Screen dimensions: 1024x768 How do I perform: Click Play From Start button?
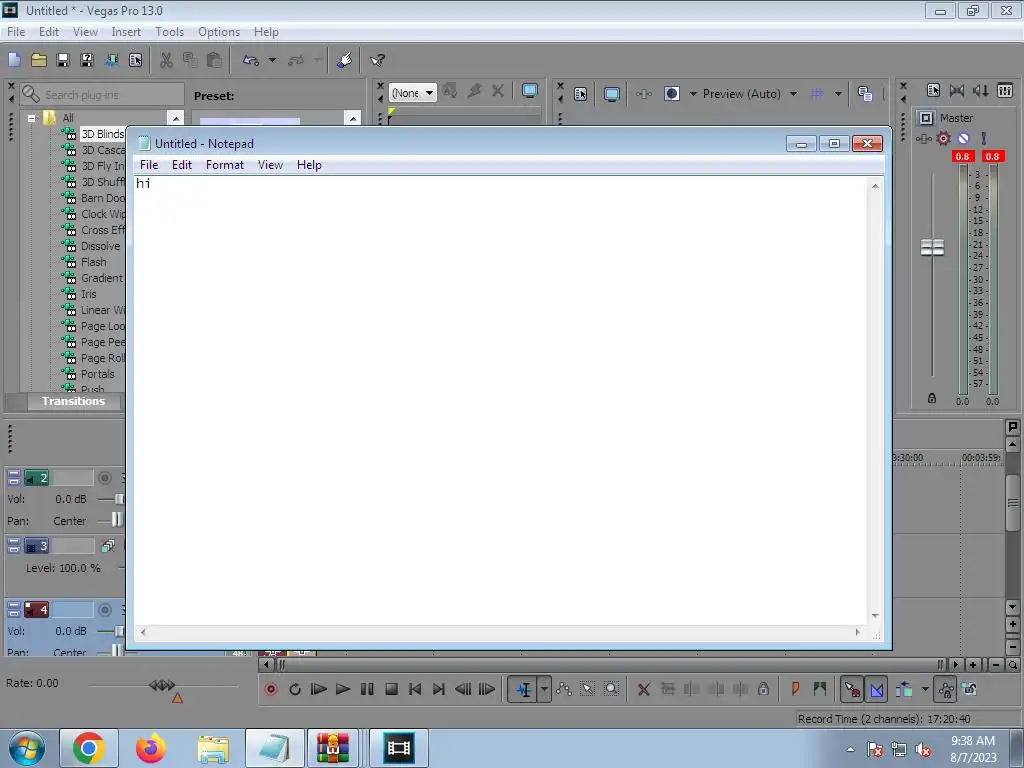tap(319, 689)
